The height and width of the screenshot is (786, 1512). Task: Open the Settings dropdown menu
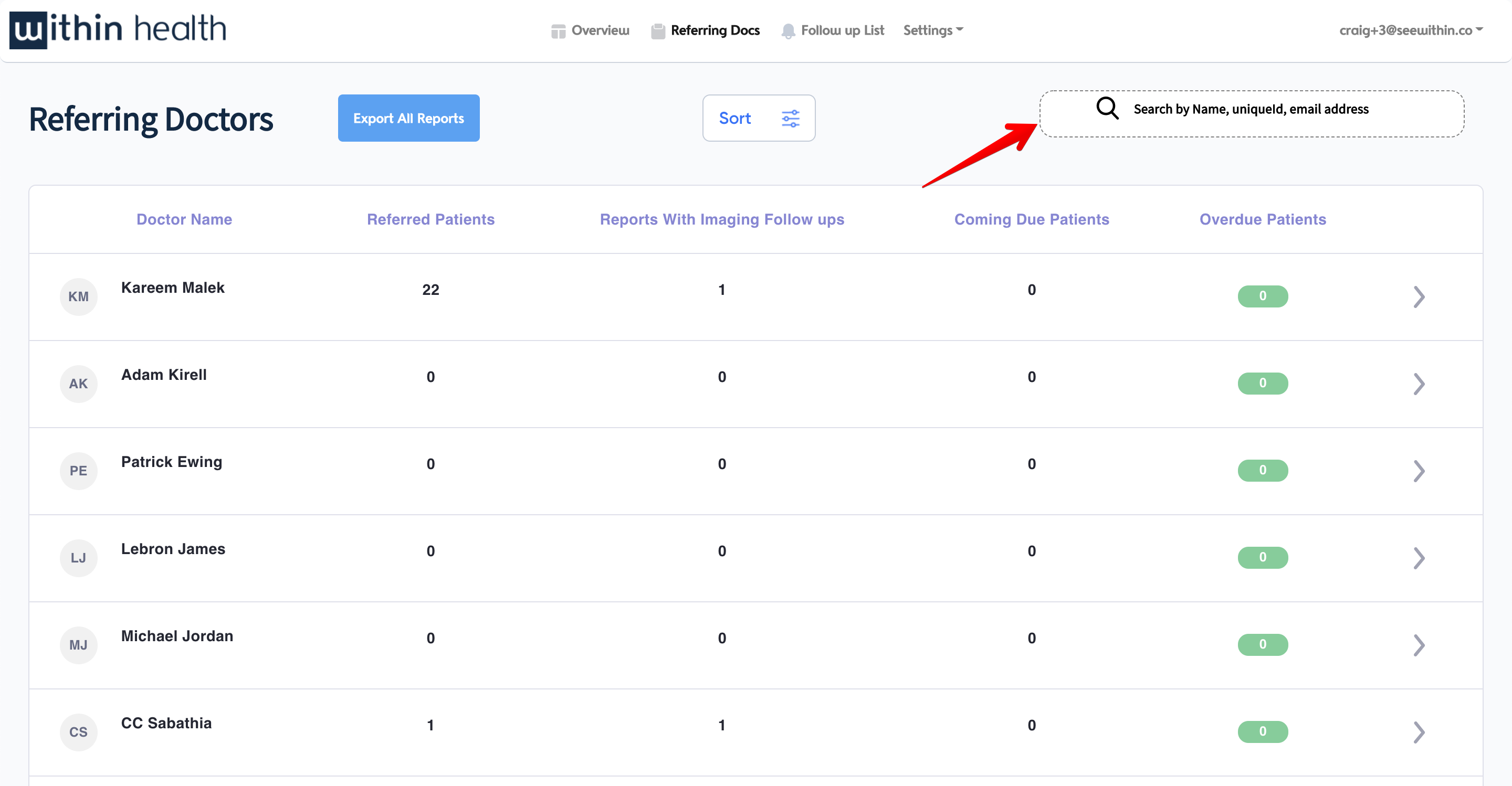click(x=933, y=30)
